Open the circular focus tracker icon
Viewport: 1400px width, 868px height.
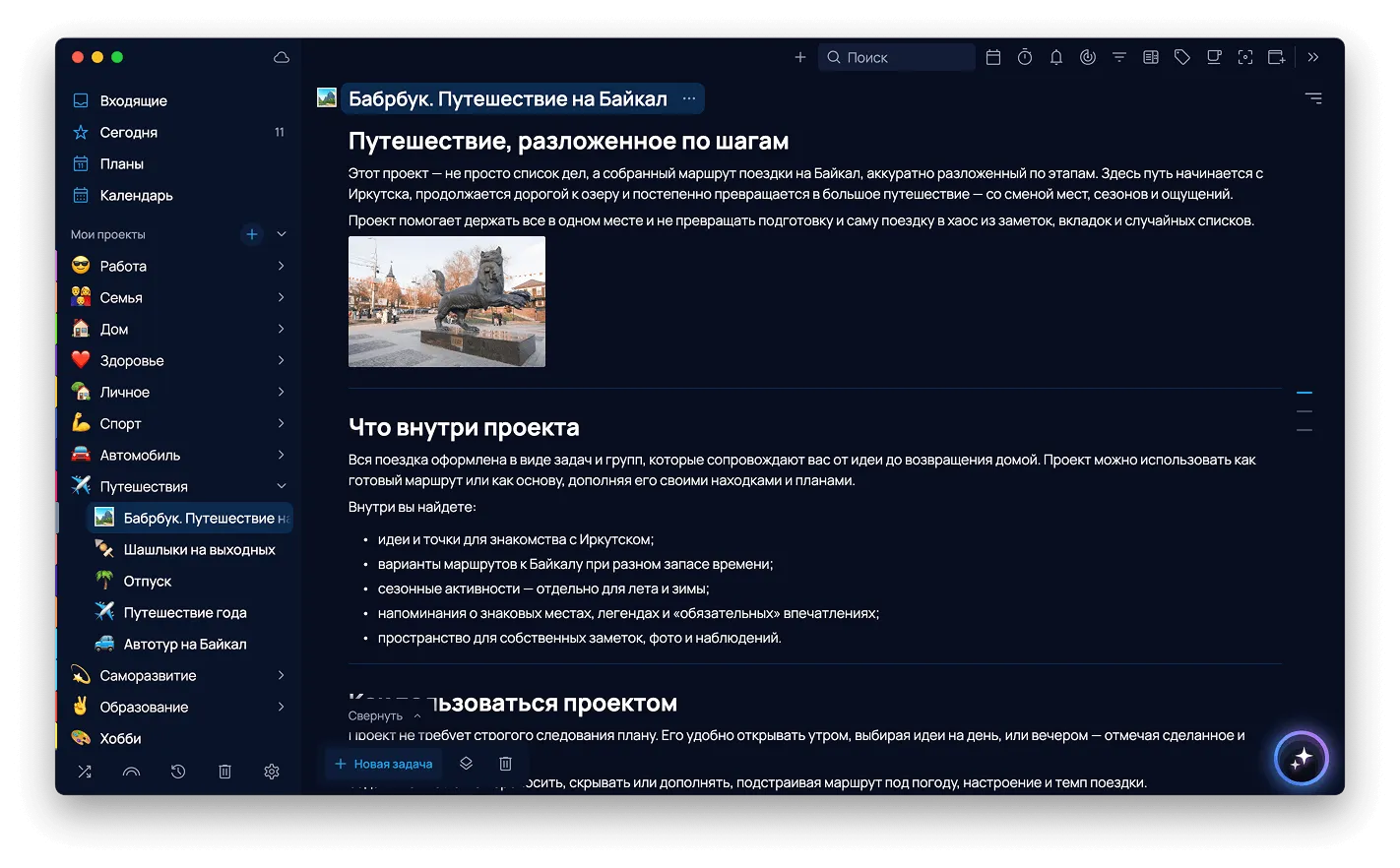(1088, 57)
